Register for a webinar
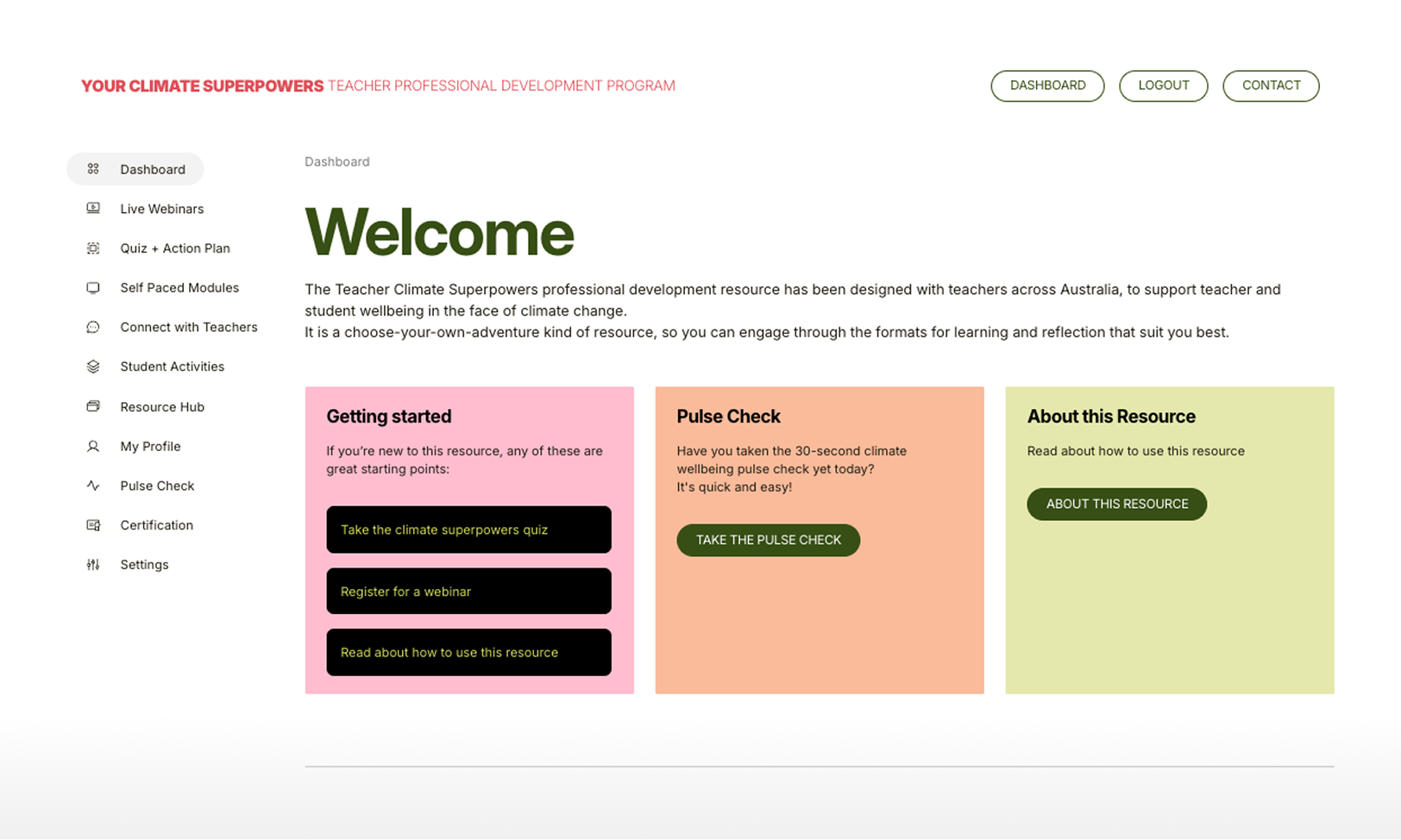The height and width of the screenshot is (840, 1401). tap(468, 591)
